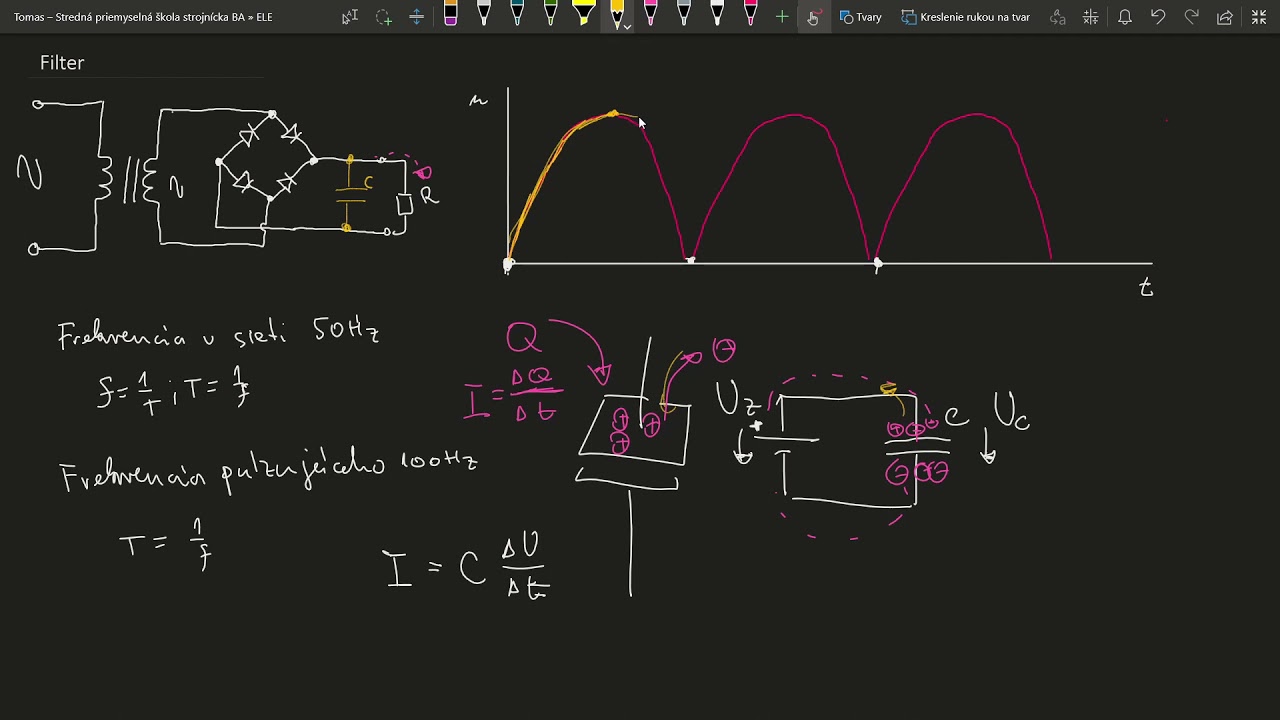Select the gray-tipped pen

point(684,15)
